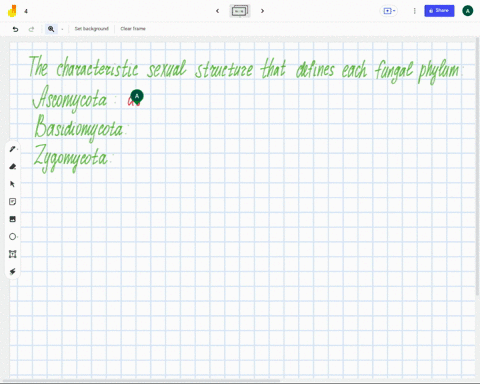Insert an image into the frame
Viewport: 480px width, 384px height.
pyautogui.click(x=13, y=219)
